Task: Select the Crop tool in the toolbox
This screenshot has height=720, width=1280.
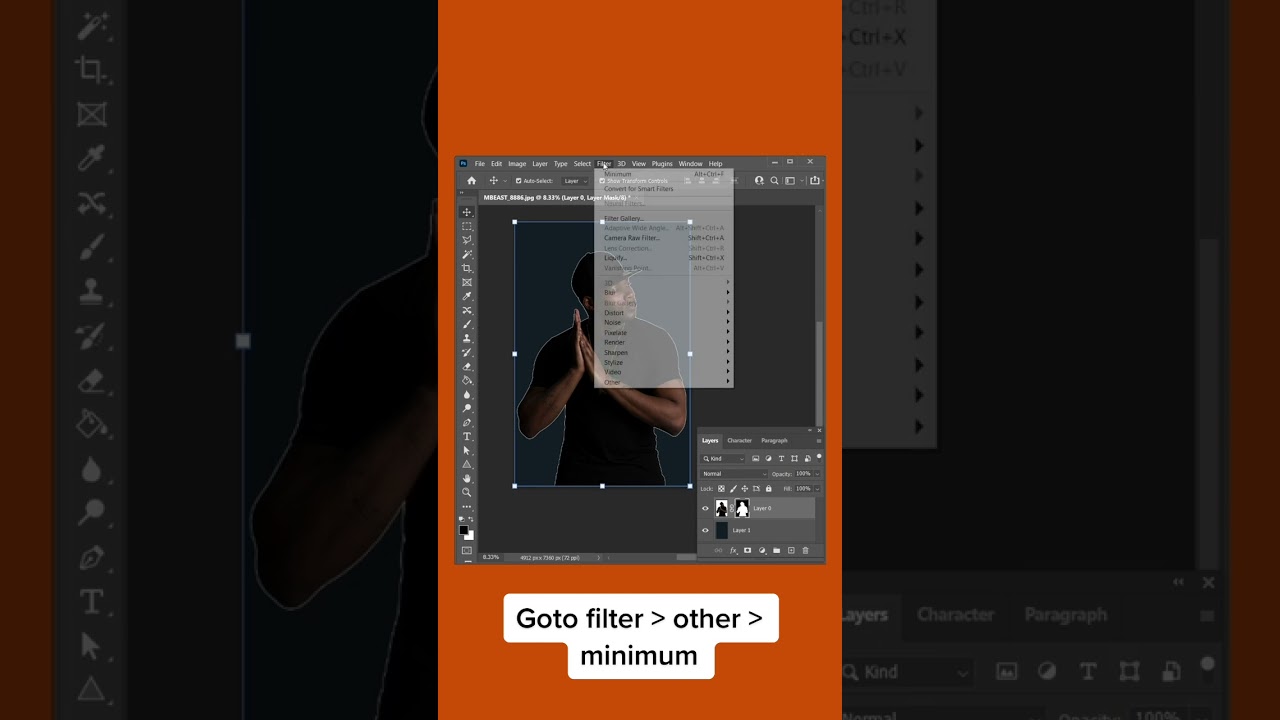Action: (467, 268)
